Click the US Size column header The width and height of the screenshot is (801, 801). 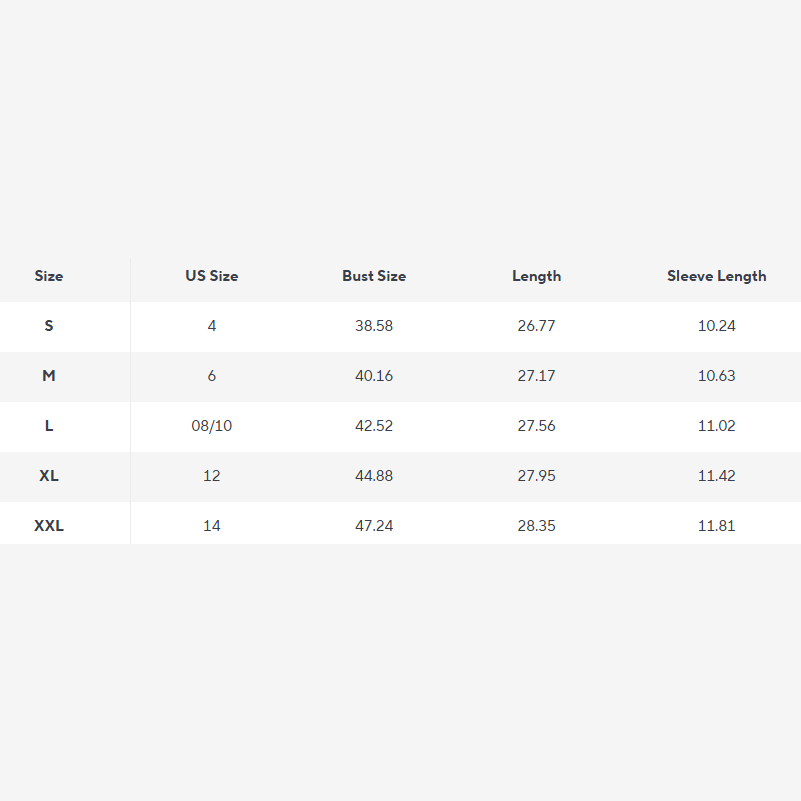click(212, 276)
